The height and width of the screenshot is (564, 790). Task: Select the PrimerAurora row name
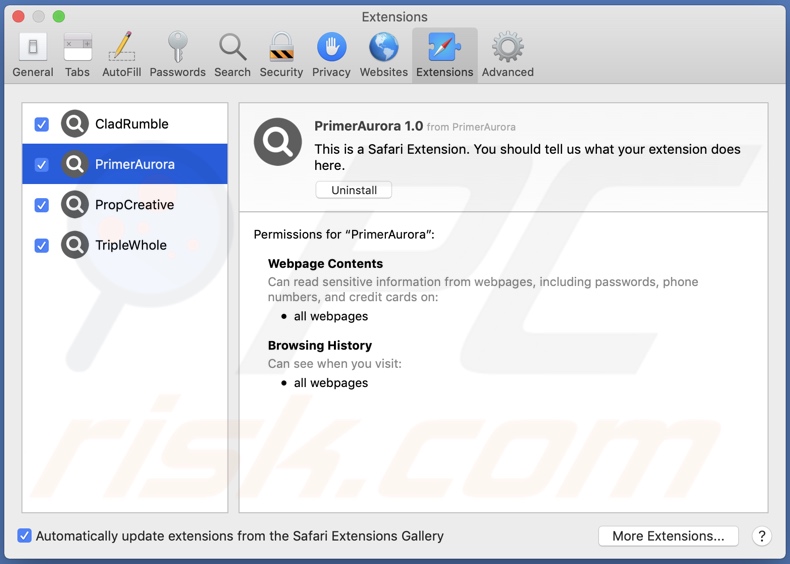click(135, 164)
